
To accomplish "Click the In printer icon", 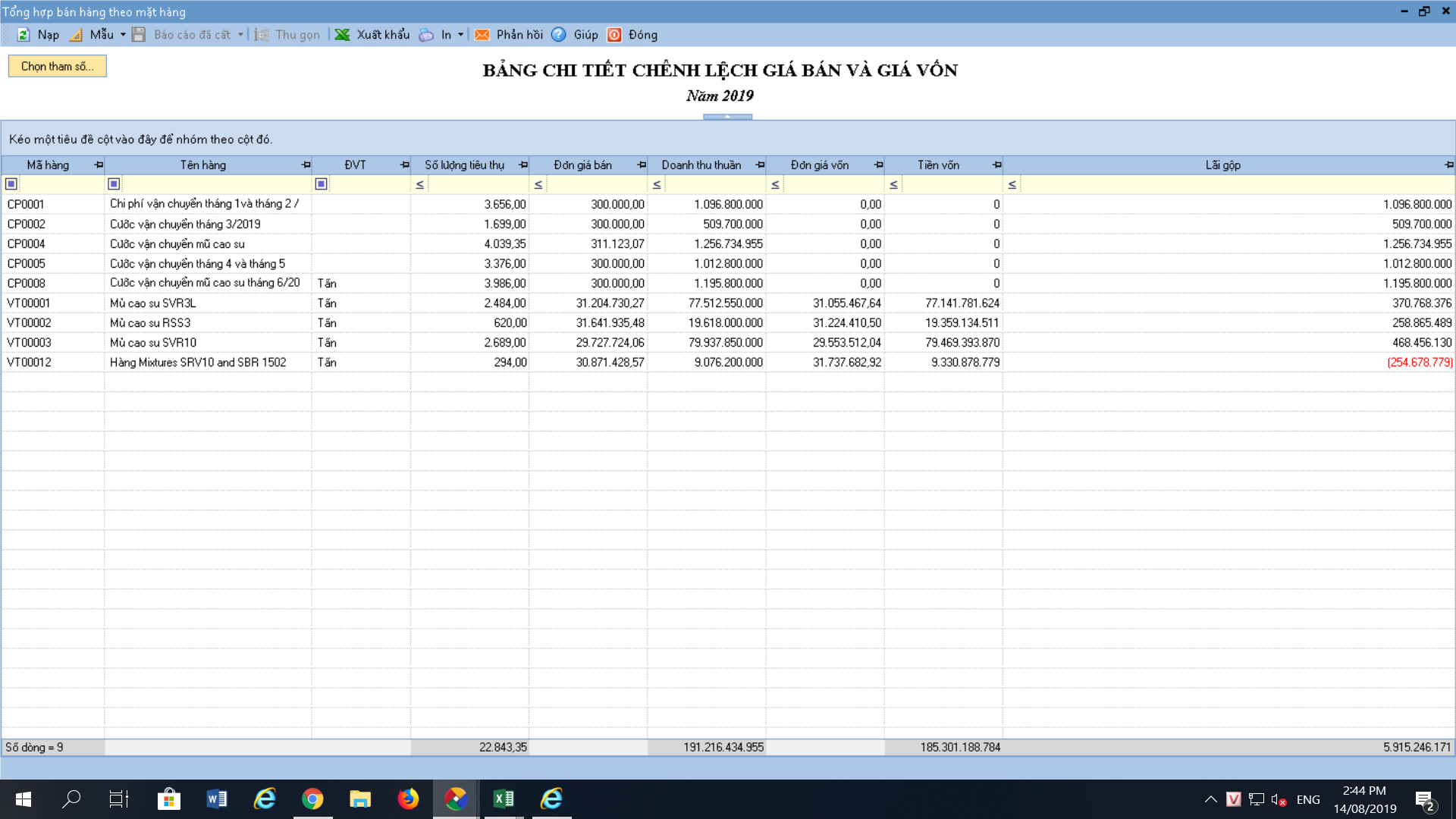I will click(x=427, y=35).
